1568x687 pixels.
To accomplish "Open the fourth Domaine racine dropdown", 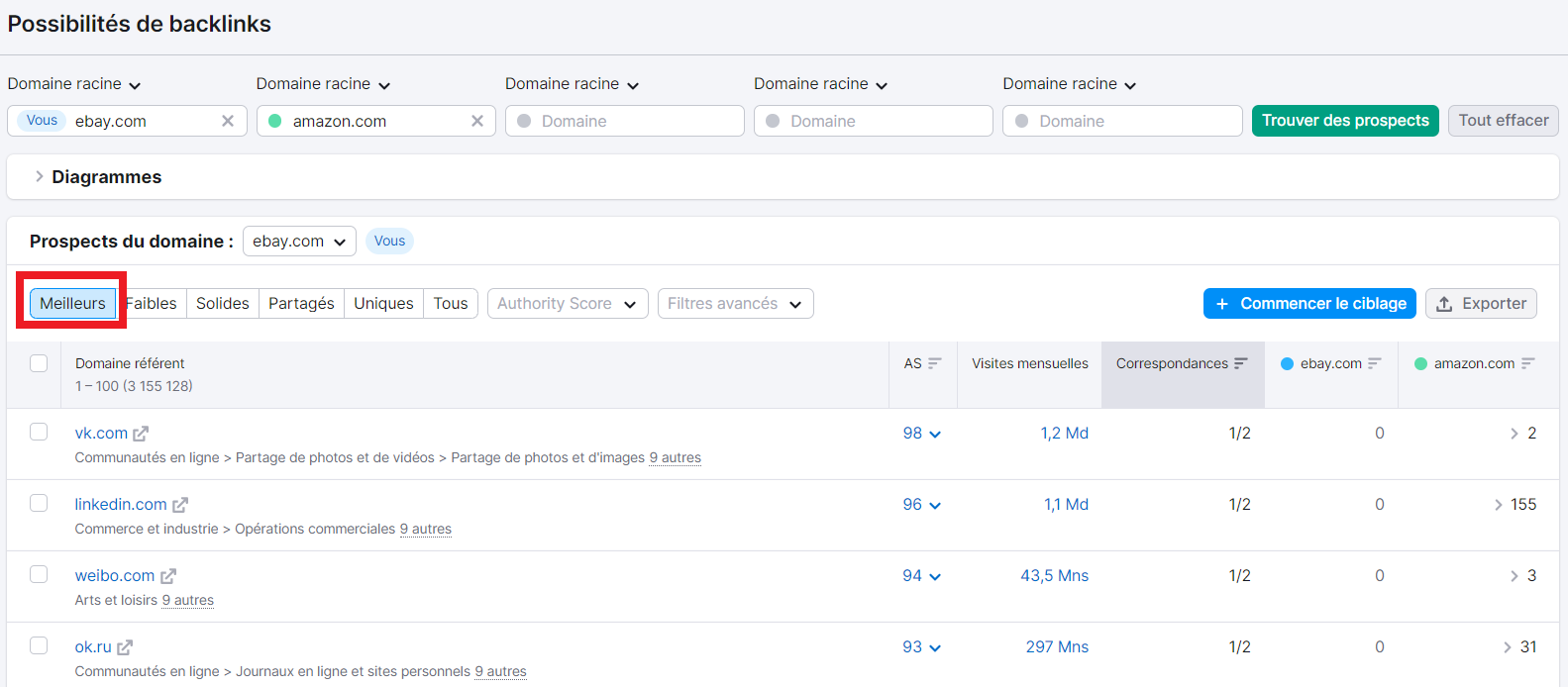I will coord(820,84).
